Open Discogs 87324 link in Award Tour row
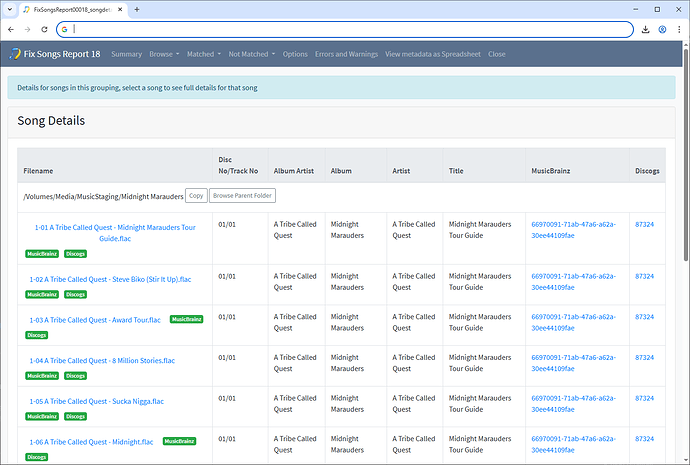This screenshot has width=690, height=465. click(644, 317)
